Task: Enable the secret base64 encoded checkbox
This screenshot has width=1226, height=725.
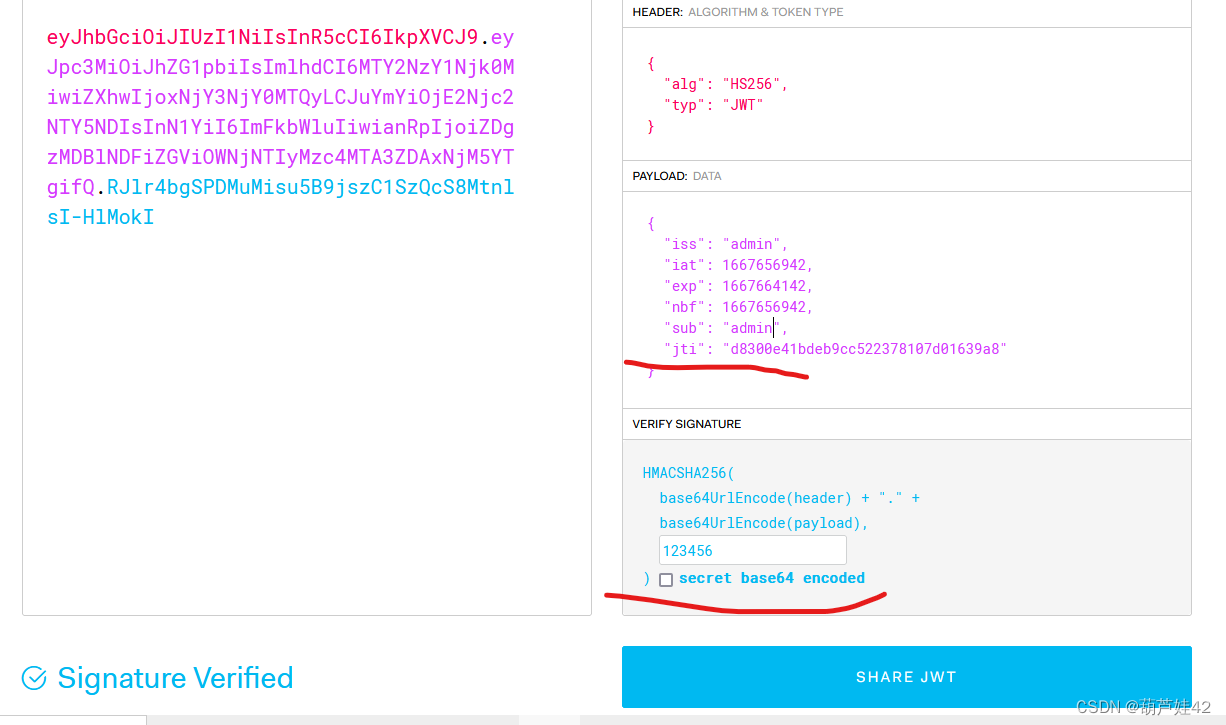Action: [x=666, y=579]
